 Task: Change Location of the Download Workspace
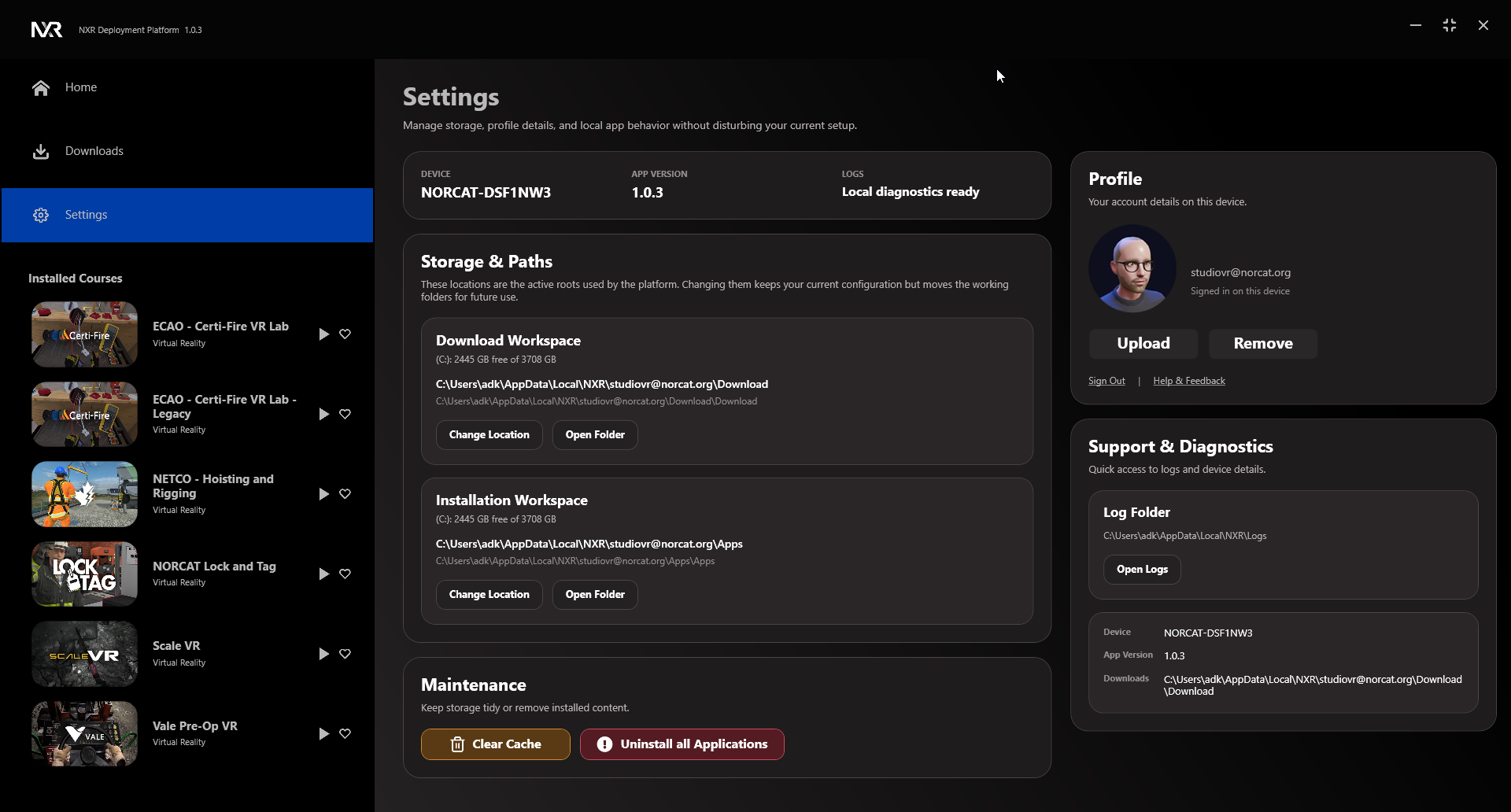(x=489, y=435)
